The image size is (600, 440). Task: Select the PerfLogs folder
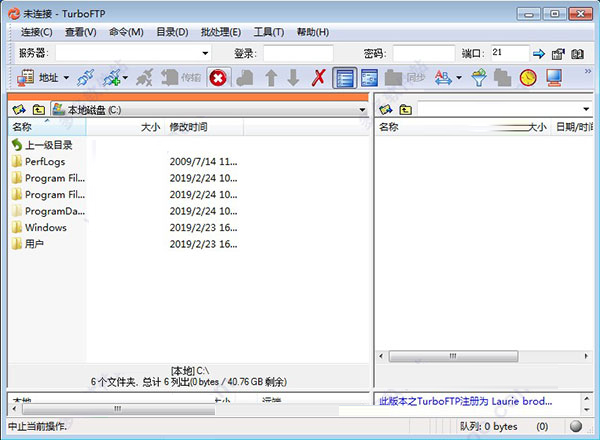click(39, 161)
